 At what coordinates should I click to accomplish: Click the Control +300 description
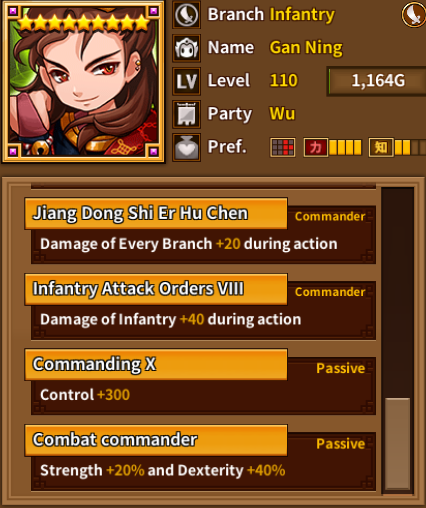[x=85, y=395]
